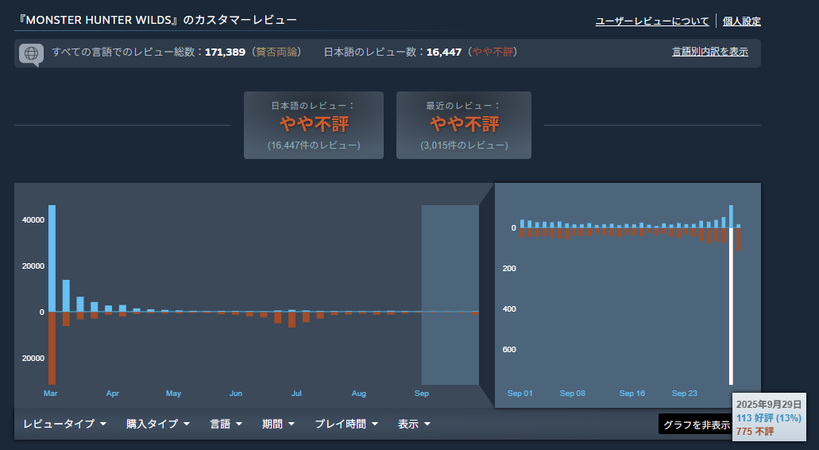The height and width of the screenshot is (450, 819).
Task: Show the 言語別内訳を表示 language breakdown
Action: click(709, 52)
